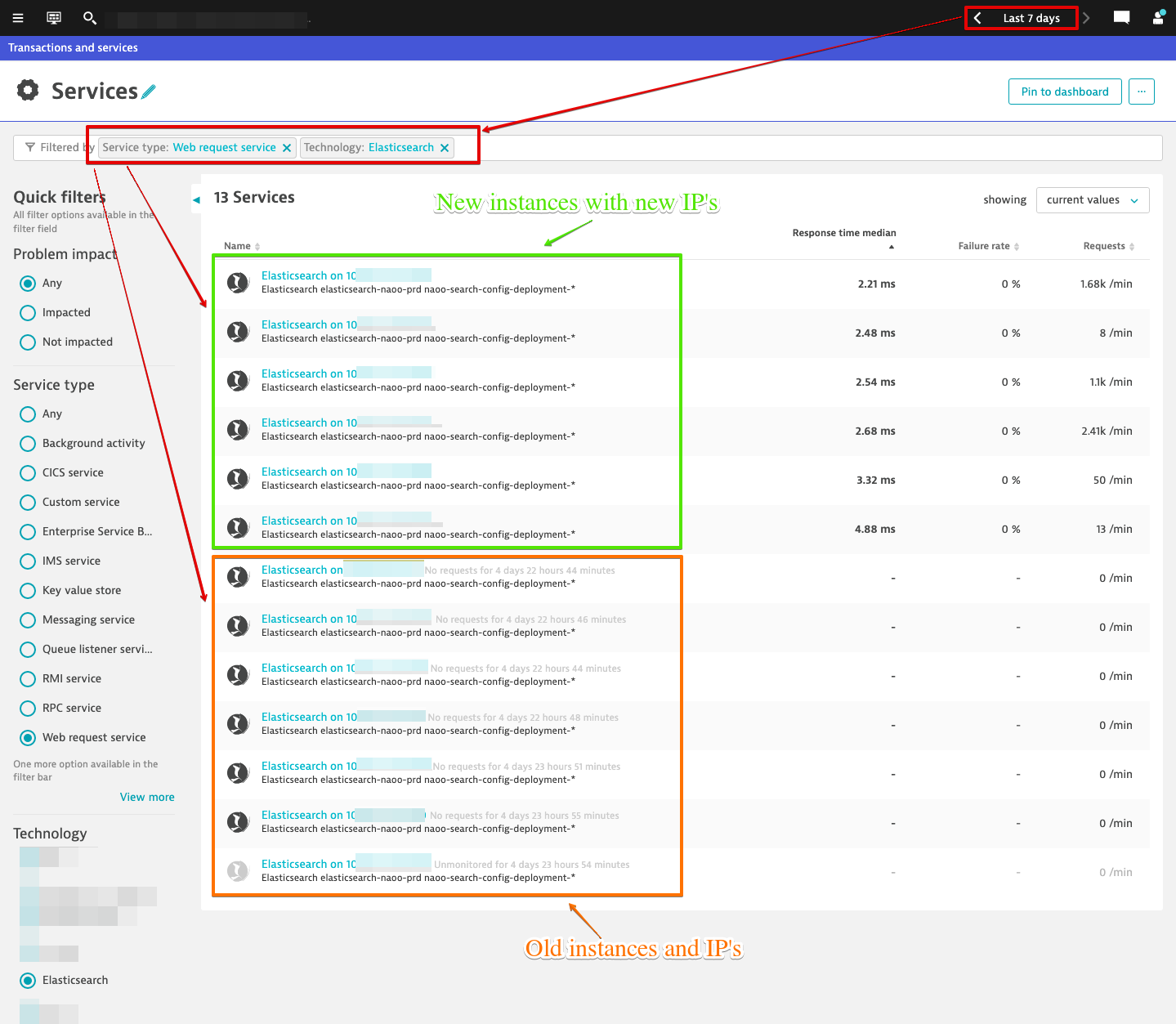This screenshot has width=1176, height=1024.
Task: Go to previous timeframe with left chevron
Action: click(977, 18)
